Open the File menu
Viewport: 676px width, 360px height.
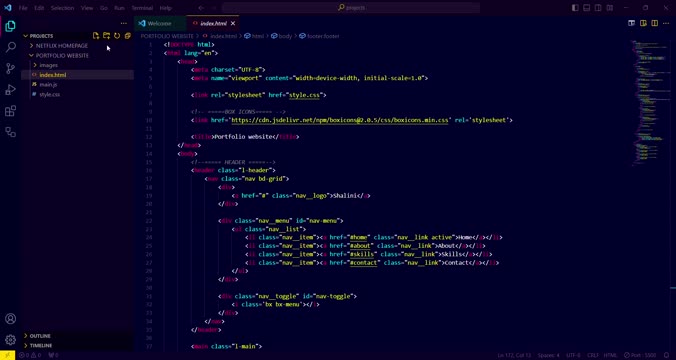[x=23, y=8]
